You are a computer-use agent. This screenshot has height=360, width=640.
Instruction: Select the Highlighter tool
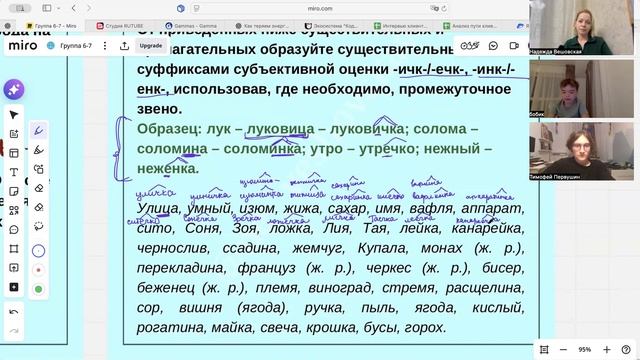[39, 150]
